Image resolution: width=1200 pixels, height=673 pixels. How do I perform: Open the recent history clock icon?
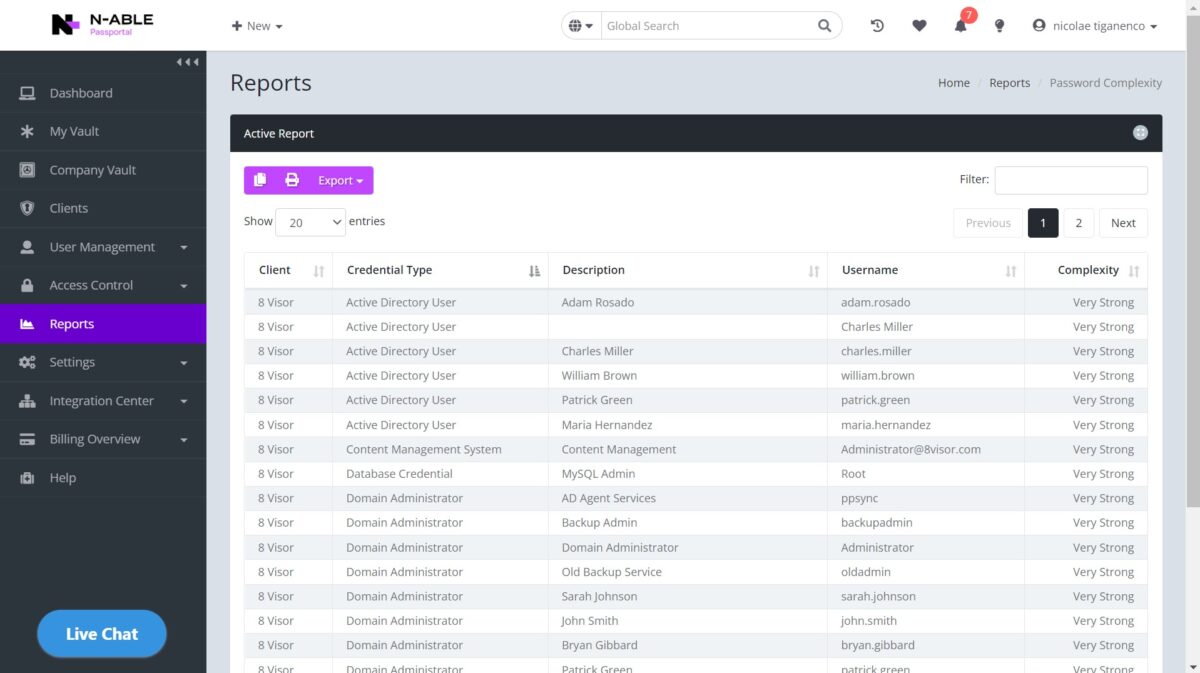tap(877, 26)
